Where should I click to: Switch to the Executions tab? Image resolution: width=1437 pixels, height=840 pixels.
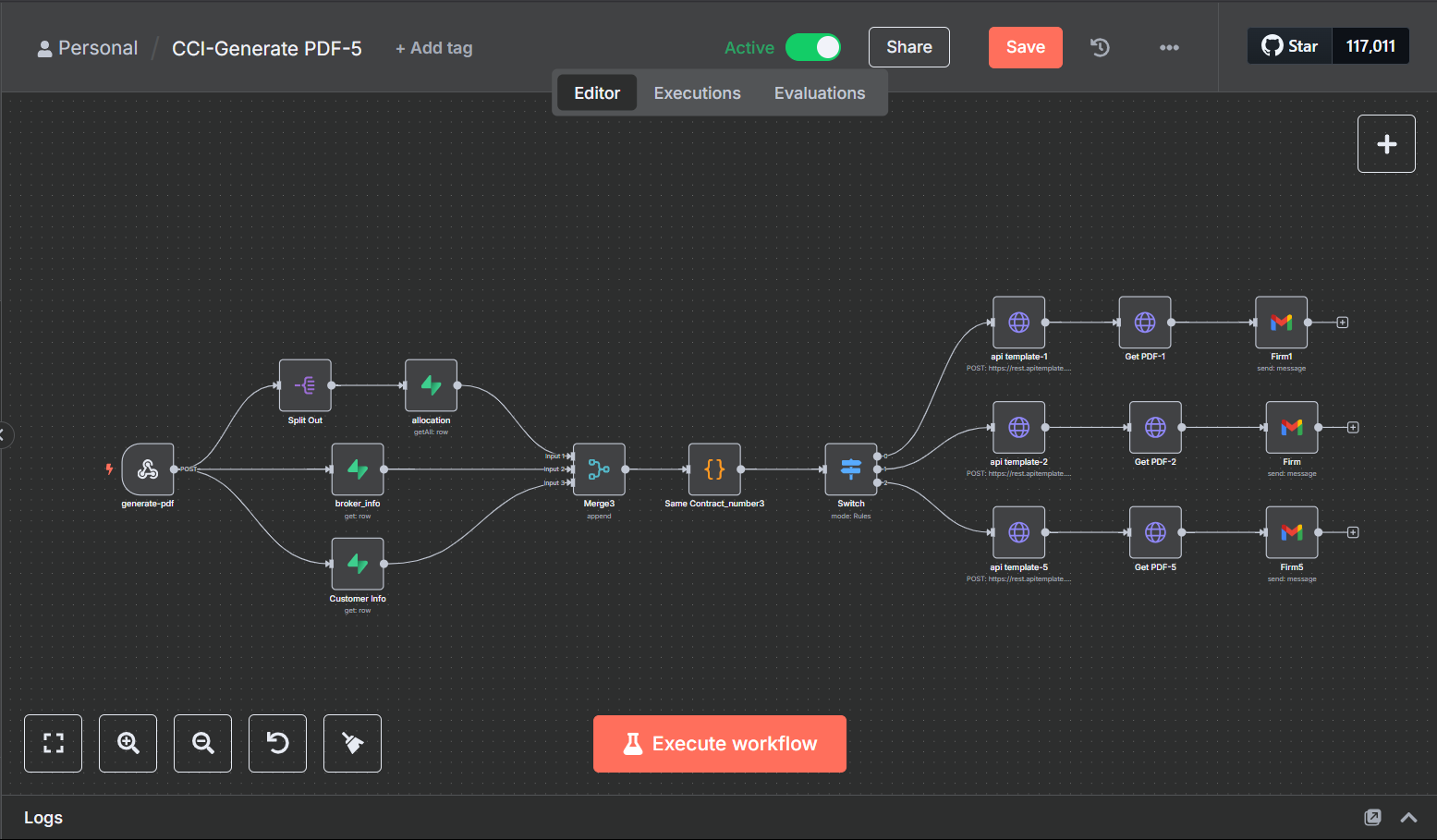coord(697,93)
